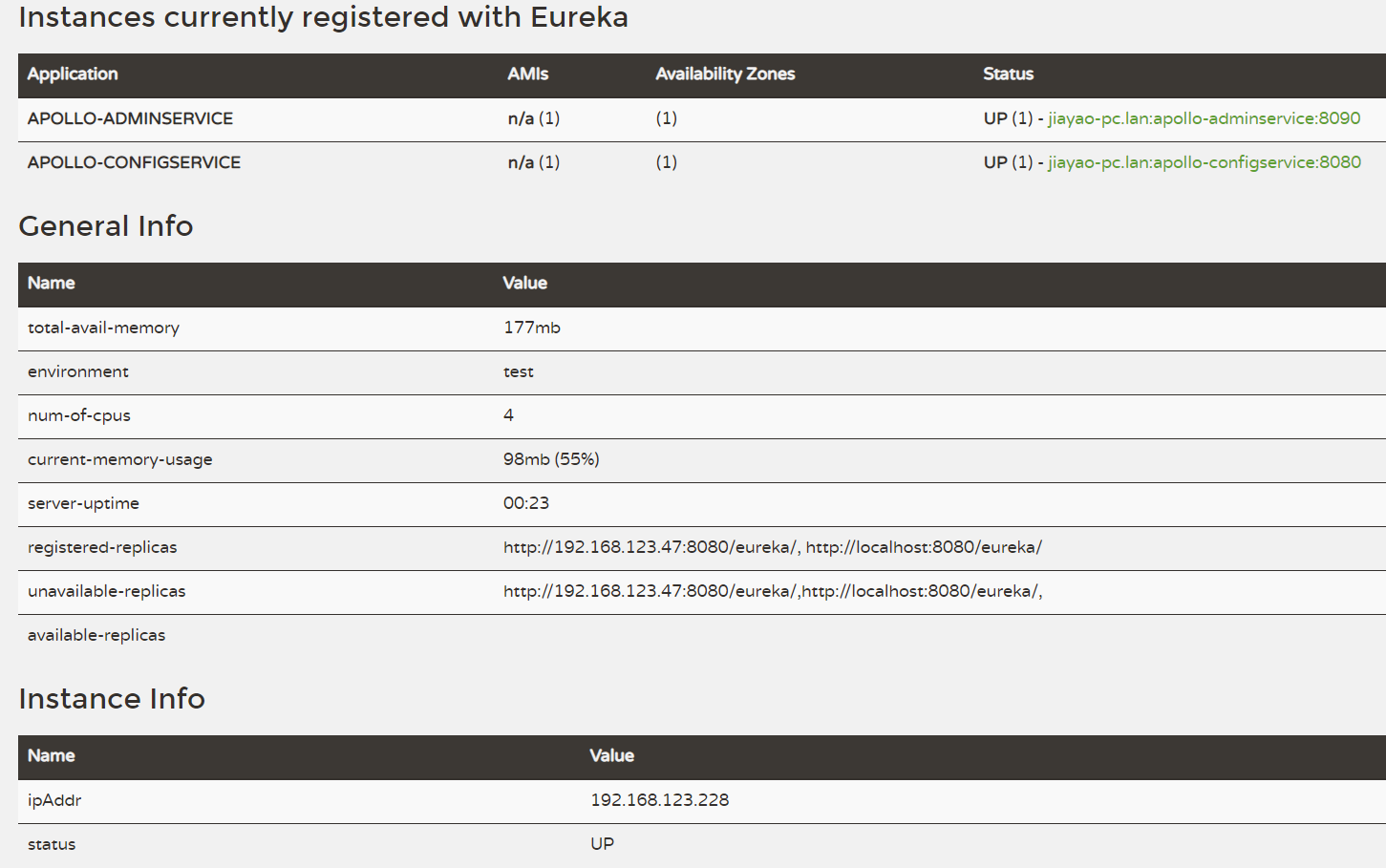The height and width of the screenshot is (868, 1386).
Task: Click the Application column header
Action: 73,74
